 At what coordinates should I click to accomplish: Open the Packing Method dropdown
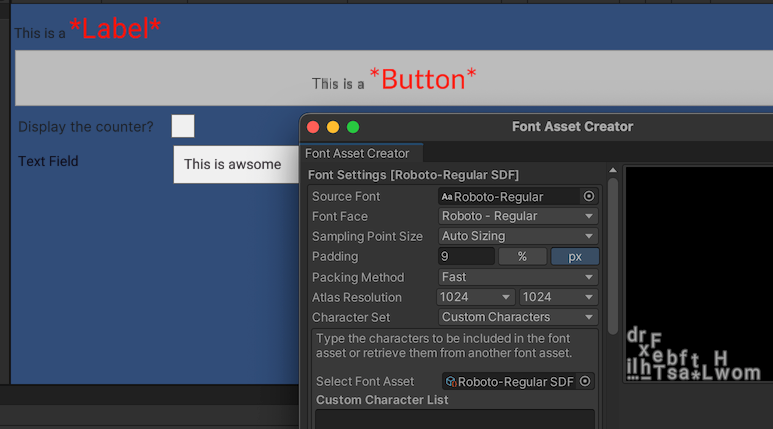518,277
